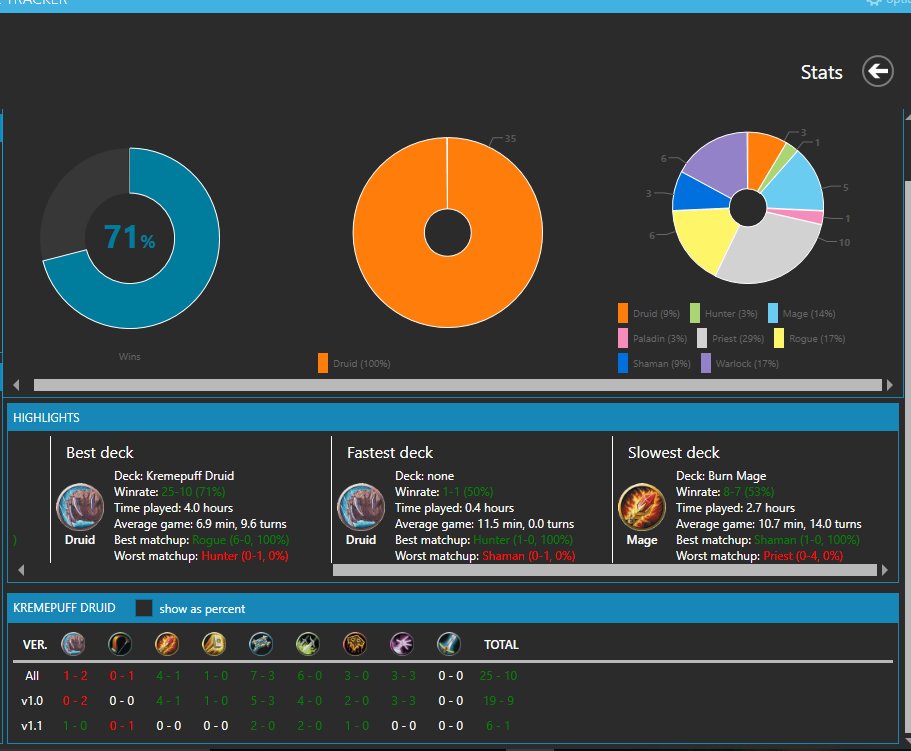Image resolution: width=911 pixels, height=751 pixels.
Task: Click the light blue Mage slice of opponent pie
Action: click(x=797, y=185)
